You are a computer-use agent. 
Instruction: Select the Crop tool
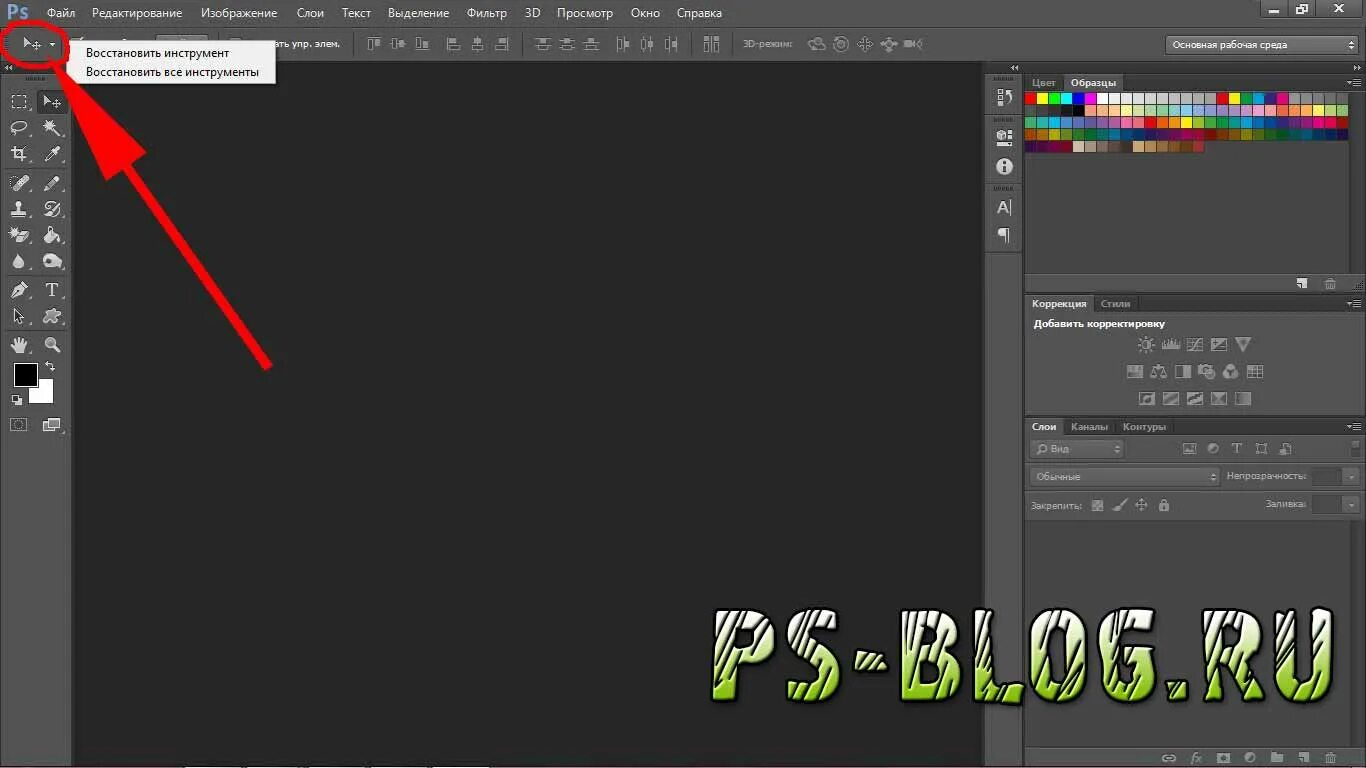click(x=19, y=154)
